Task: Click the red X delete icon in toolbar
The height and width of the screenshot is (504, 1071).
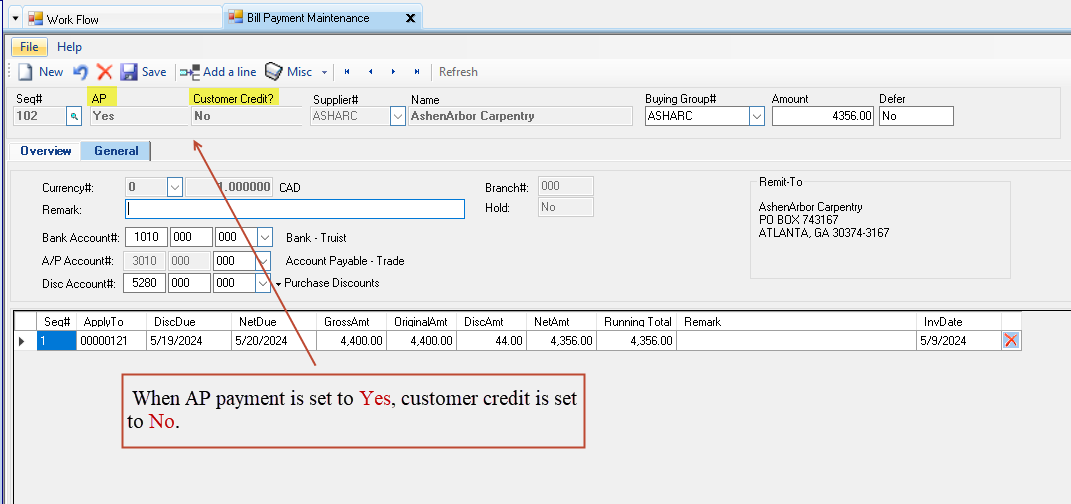Action: pyautogui.click(x=104, y=72)
